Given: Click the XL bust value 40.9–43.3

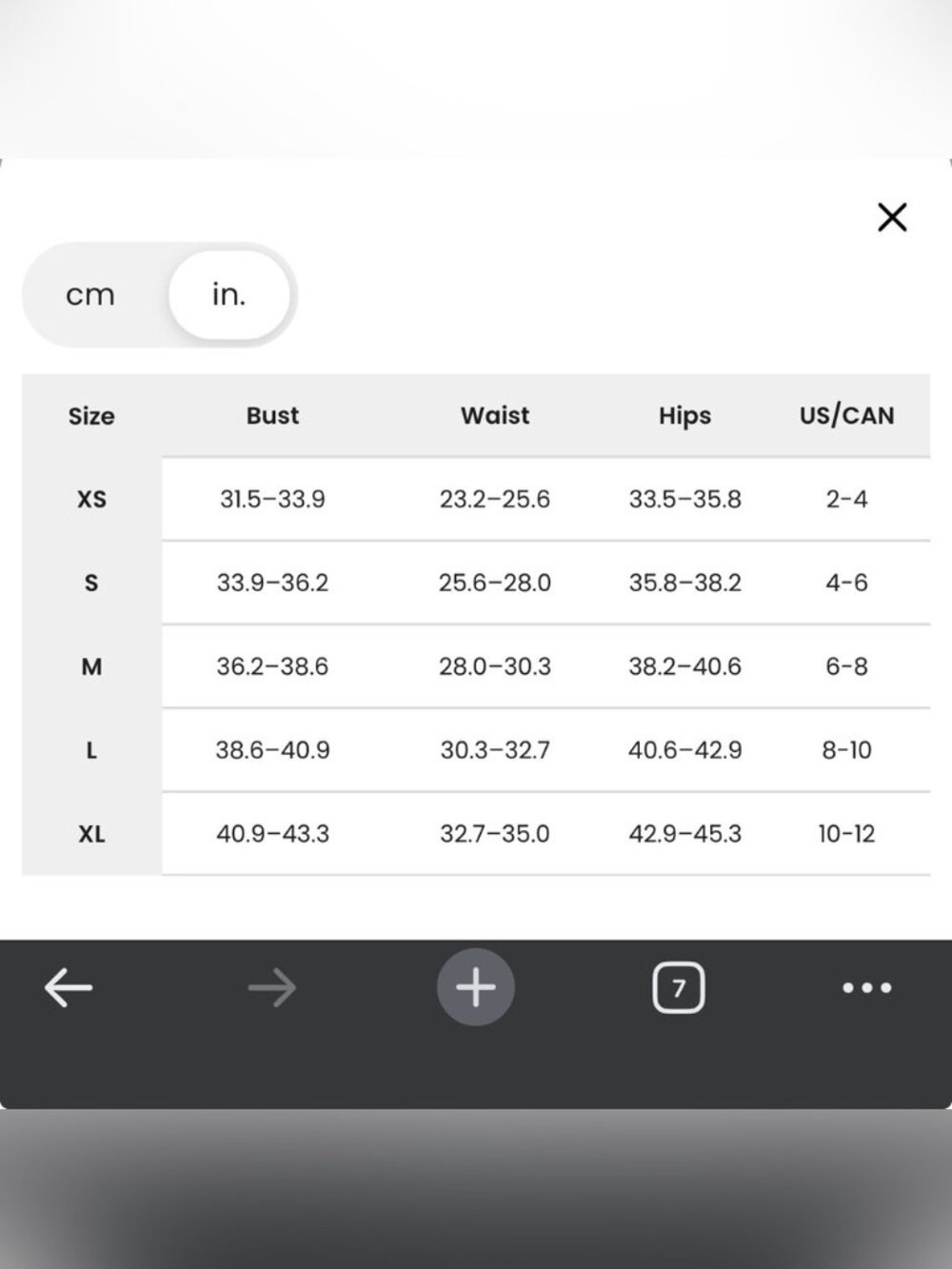Looking at the screenshot, I should click(x=272, y=834).
